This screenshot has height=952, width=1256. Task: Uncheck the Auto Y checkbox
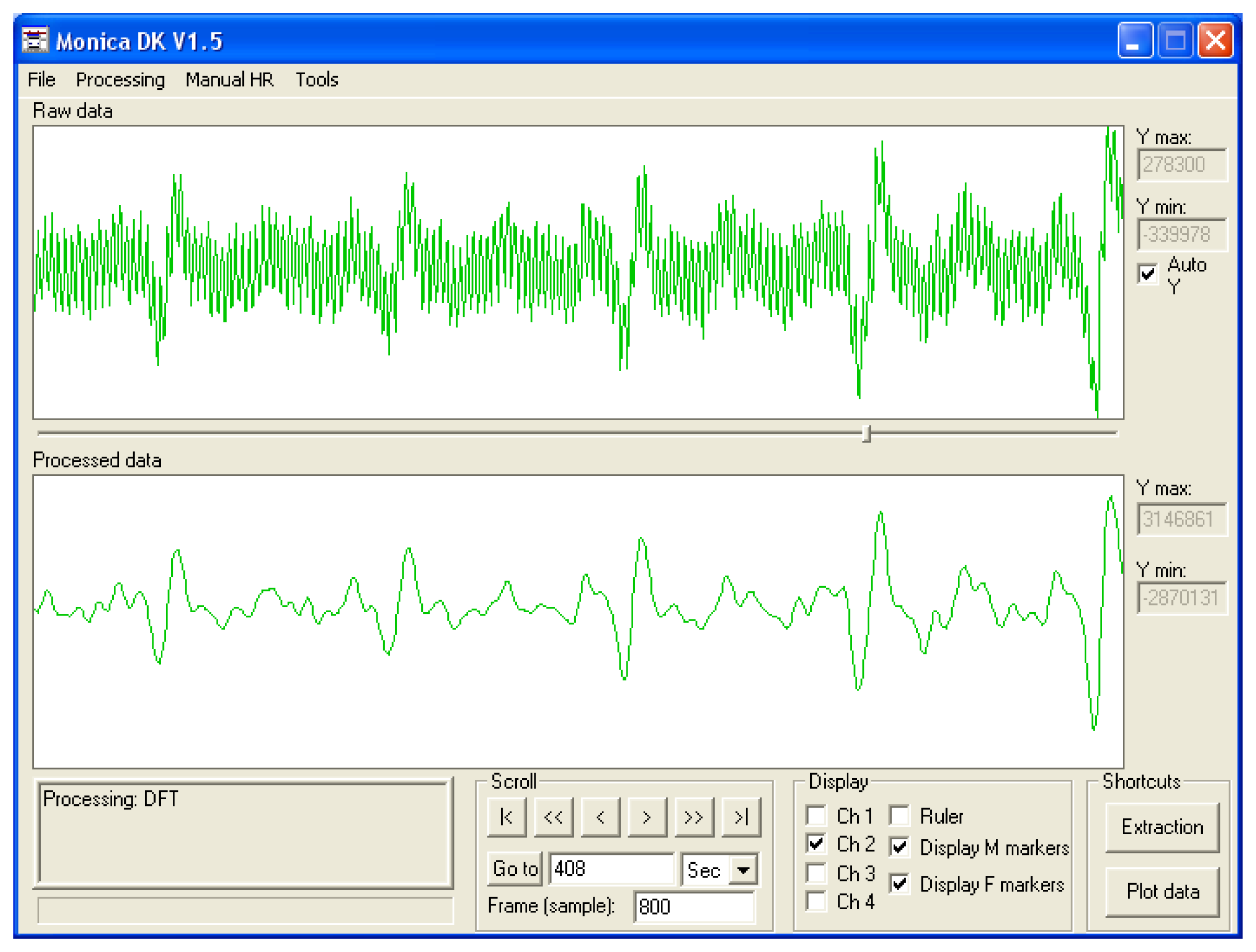point(1147,273)
